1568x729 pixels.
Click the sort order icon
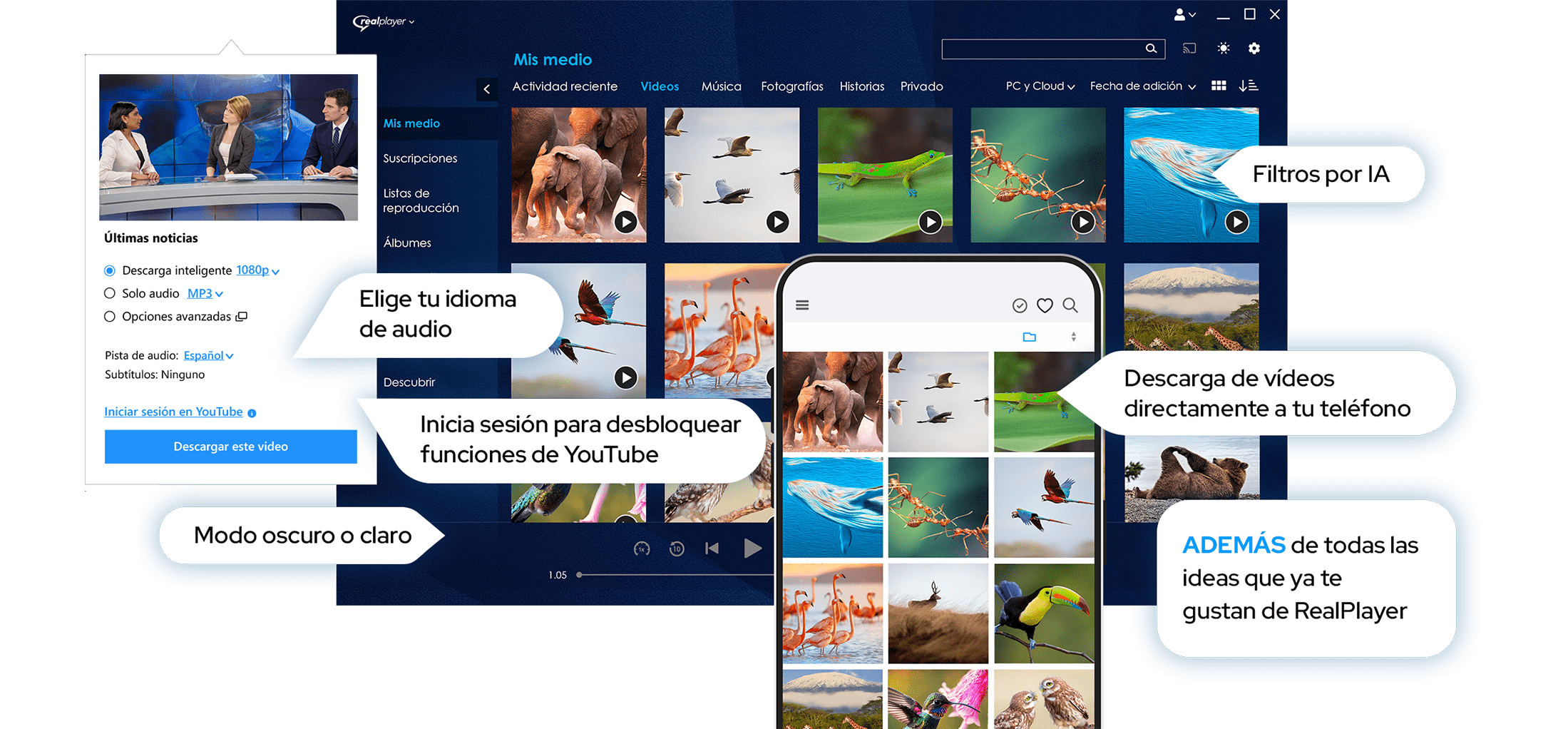[1249, 86]
